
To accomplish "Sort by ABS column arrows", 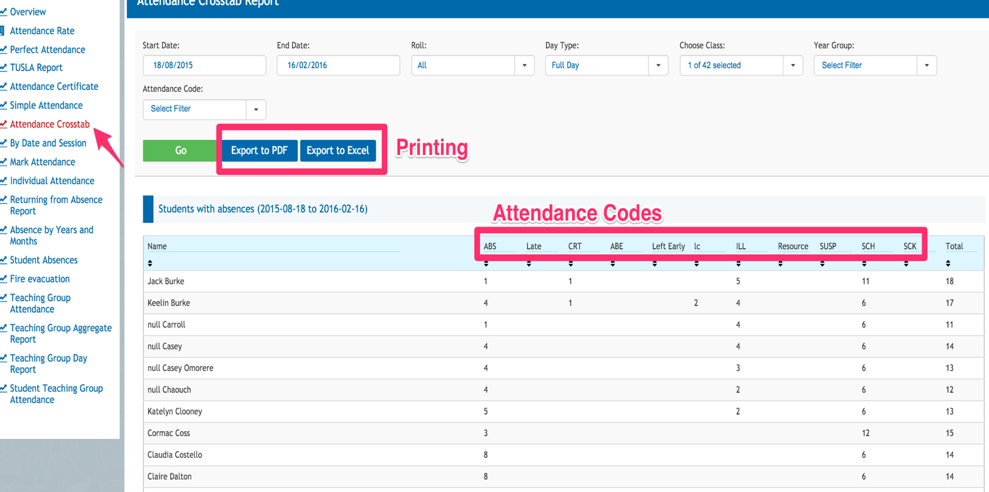I will coord(486,263).
